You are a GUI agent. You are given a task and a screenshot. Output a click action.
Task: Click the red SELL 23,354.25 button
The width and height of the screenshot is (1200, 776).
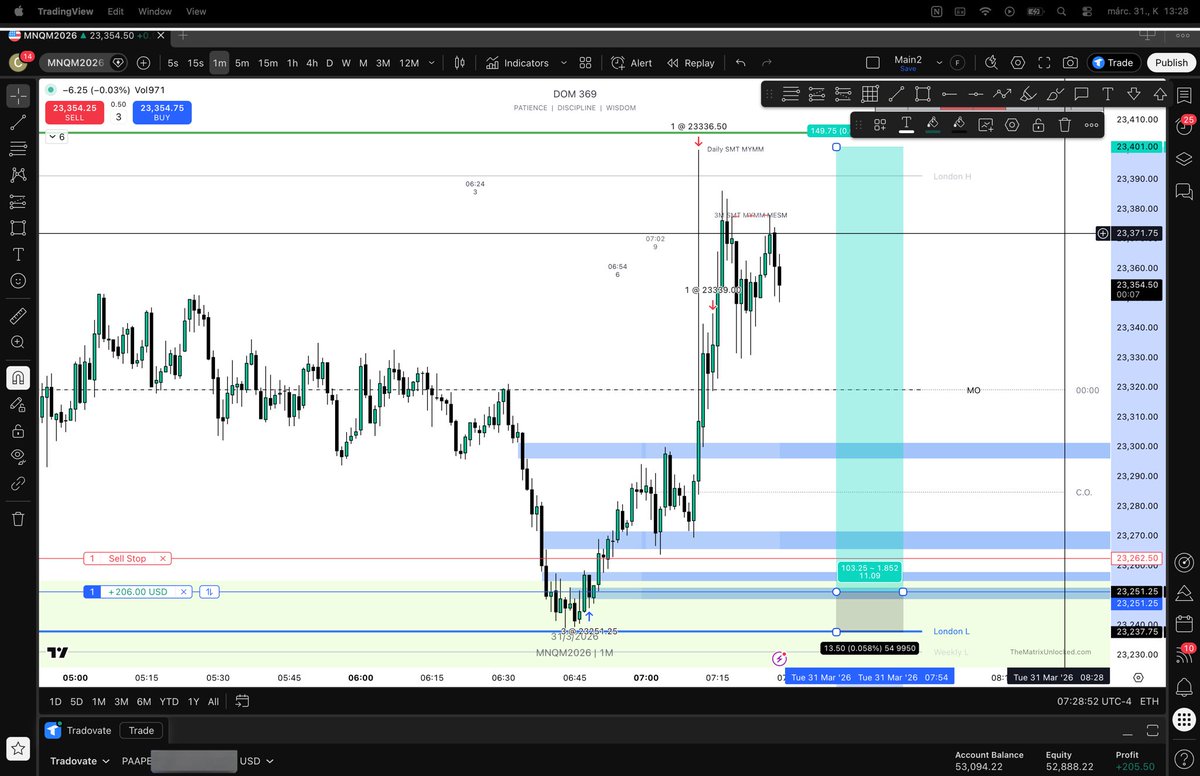(75, 112)
